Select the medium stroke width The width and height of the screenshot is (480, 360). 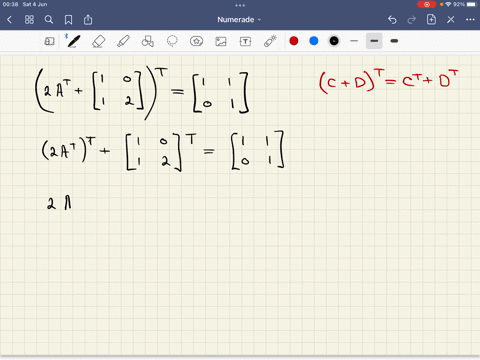tap(374, 41)
